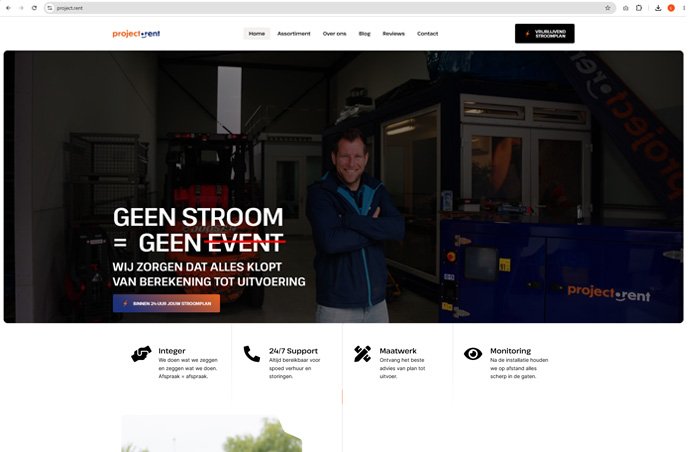Reload the page with the refresh icon

tap(34, 8)
